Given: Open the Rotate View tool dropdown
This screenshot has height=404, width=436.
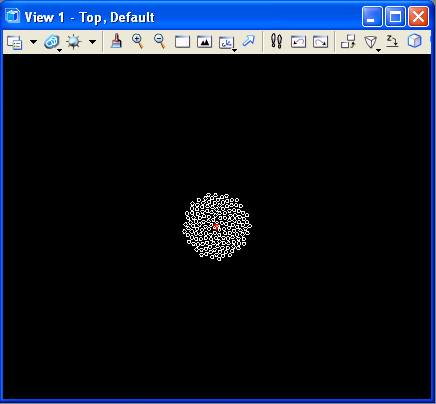Looking at the screenshot, I should 227,43.
